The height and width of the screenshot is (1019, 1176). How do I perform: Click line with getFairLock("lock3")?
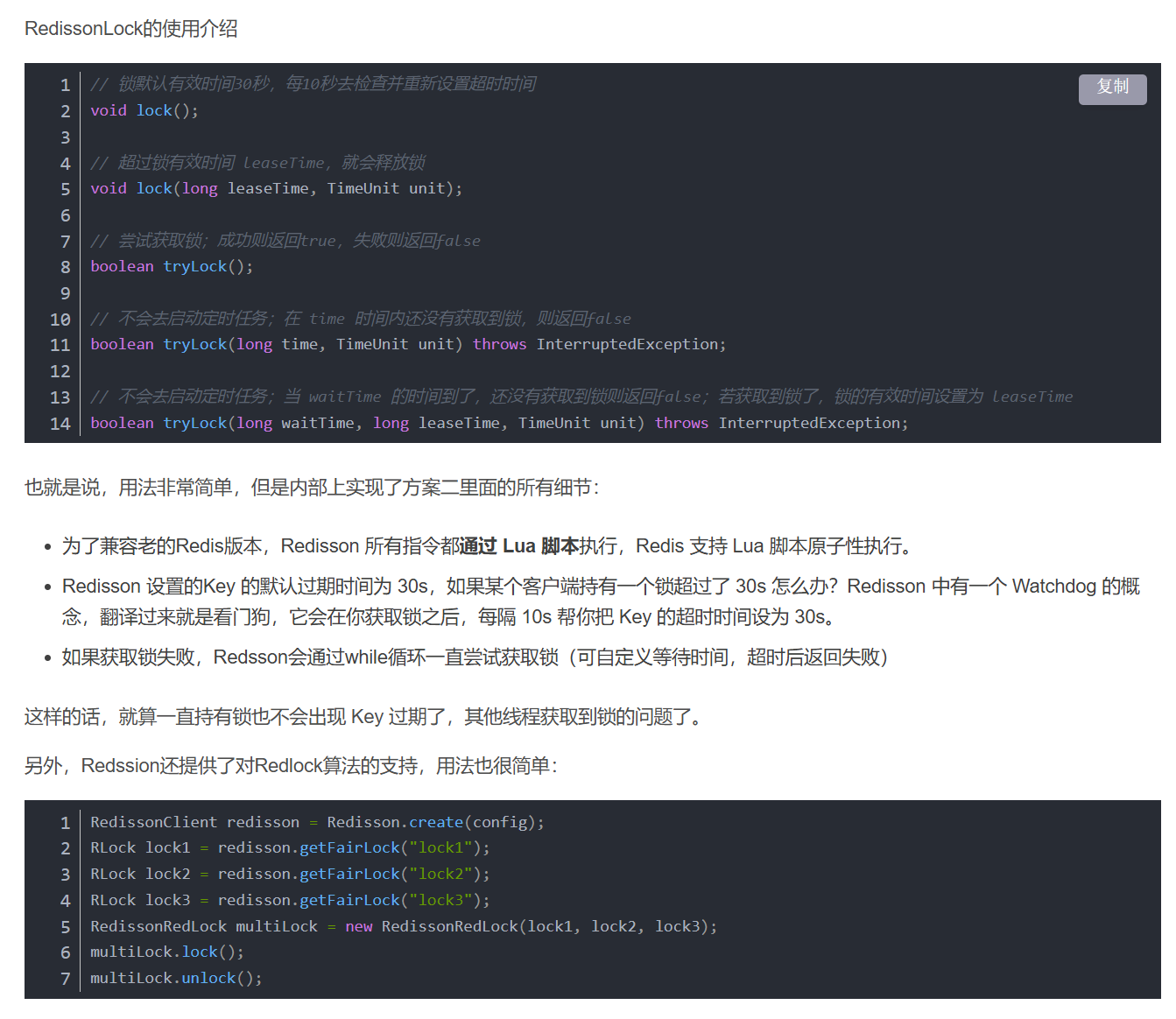pos(290,900)
